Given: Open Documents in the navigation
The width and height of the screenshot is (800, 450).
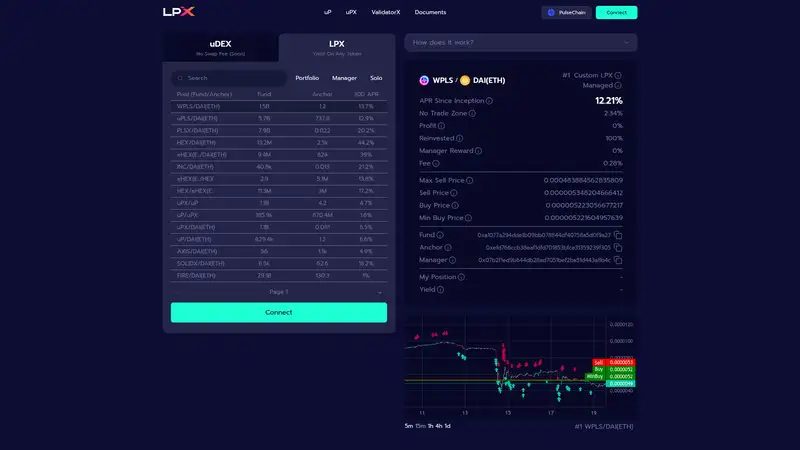Looking at the screenshot, I should pyautogui.click(x=430, y=12).
